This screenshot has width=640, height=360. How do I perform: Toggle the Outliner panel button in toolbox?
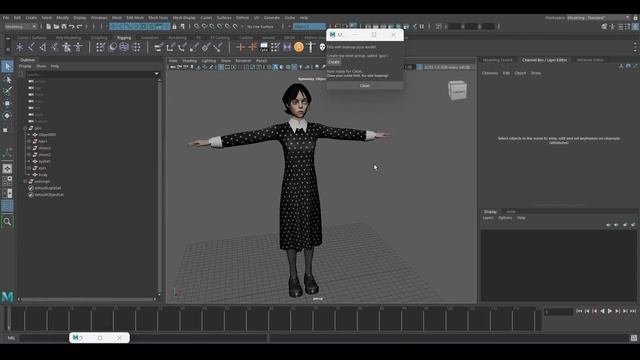click(x=7, y=206)
